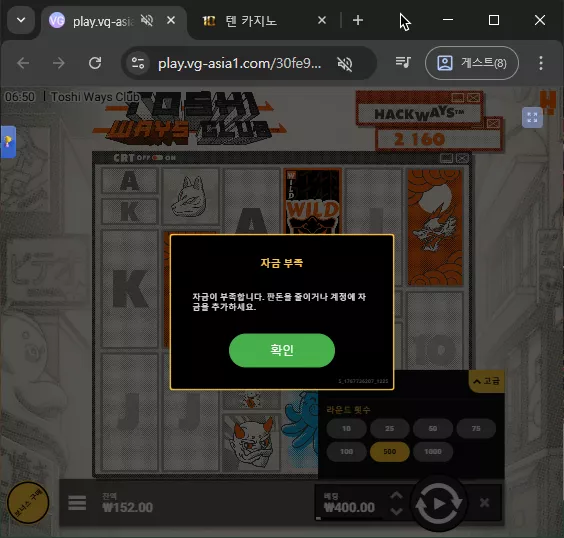Open the trophy side tab

coord(8,142)
